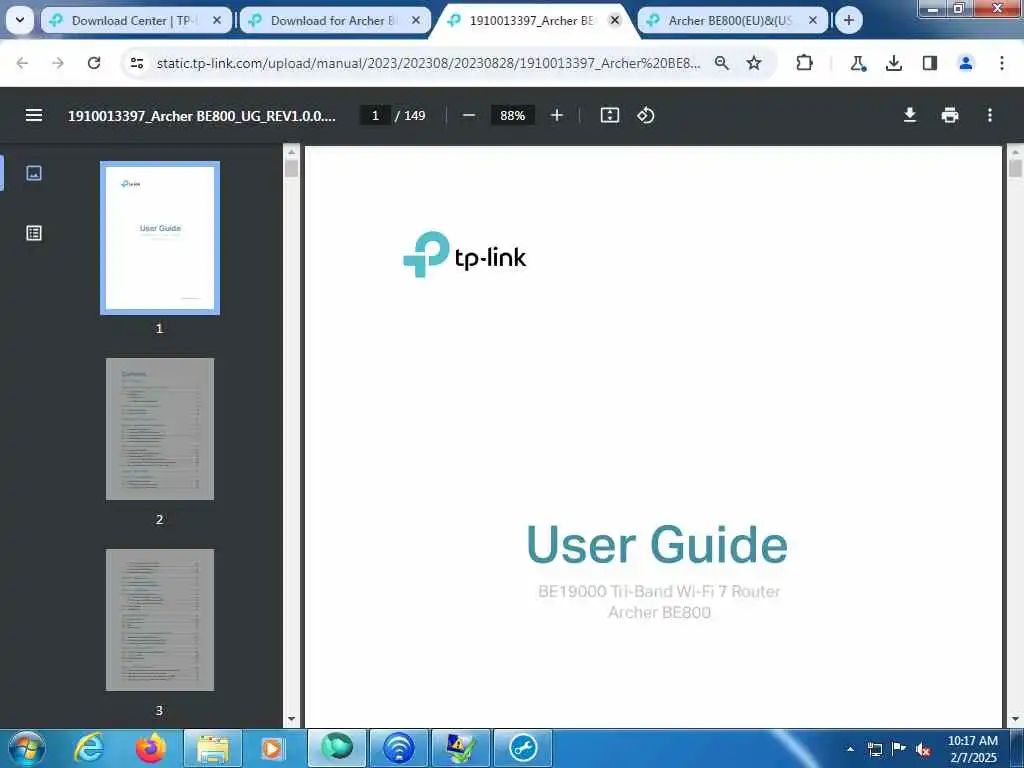Bookmark this page with star icon
The height and width of the screenshot is (768, 1024).
pos(754,63)
